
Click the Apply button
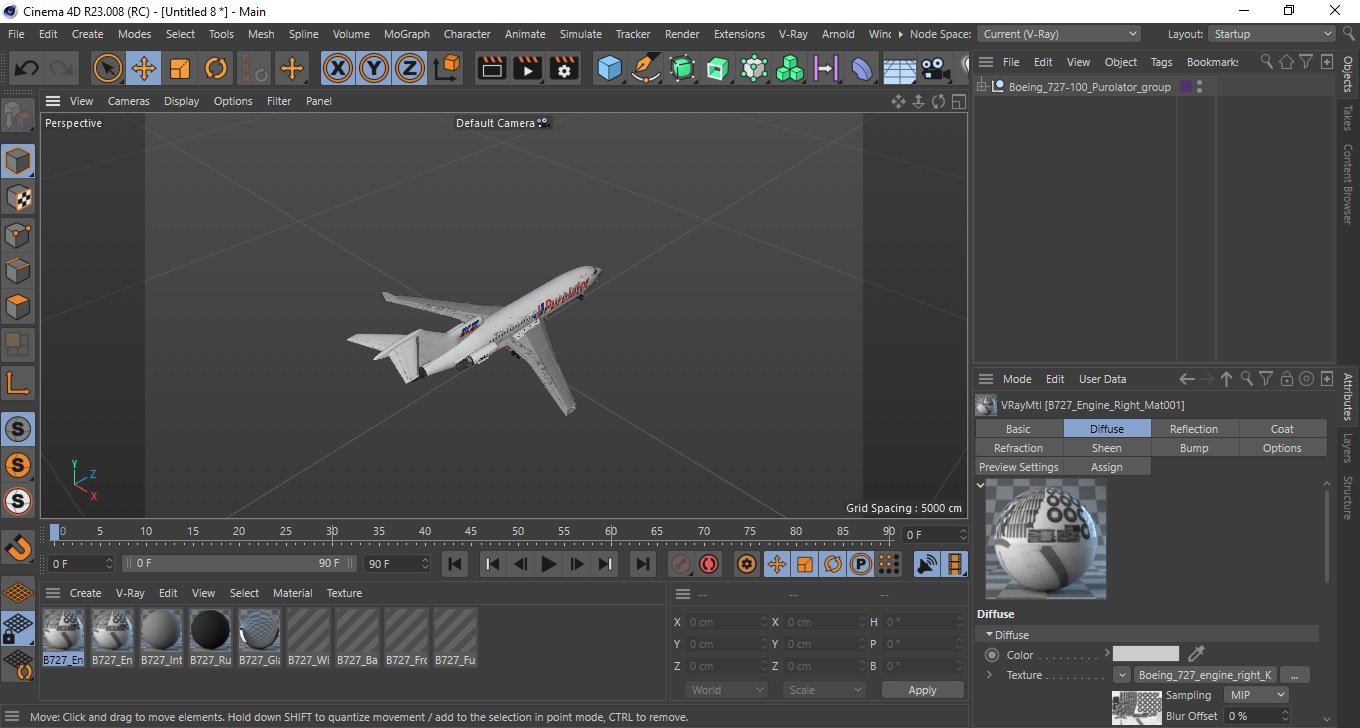tap(922, 690)
